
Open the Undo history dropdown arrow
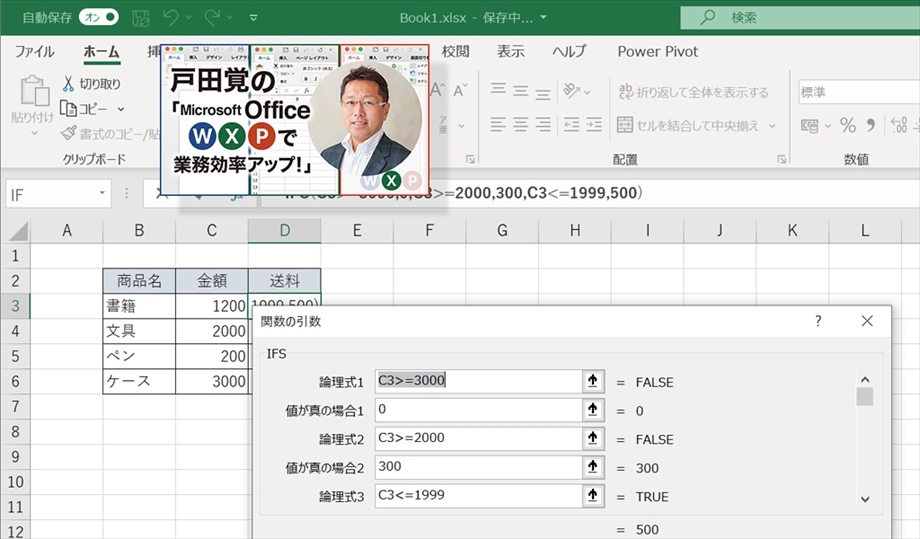(x=189, y=18)
